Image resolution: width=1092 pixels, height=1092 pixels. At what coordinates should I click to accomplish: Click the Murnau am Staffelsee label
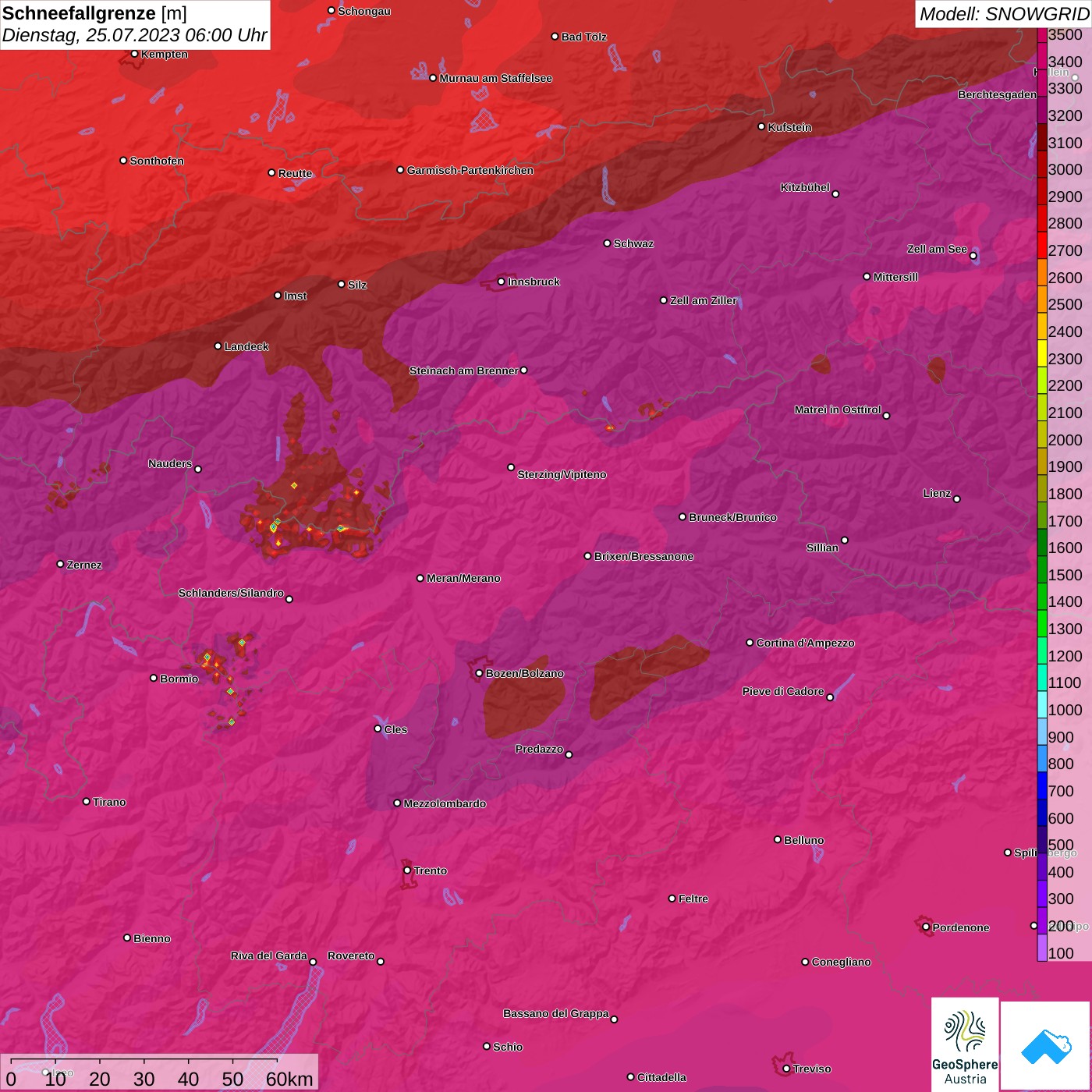(496, 78)
